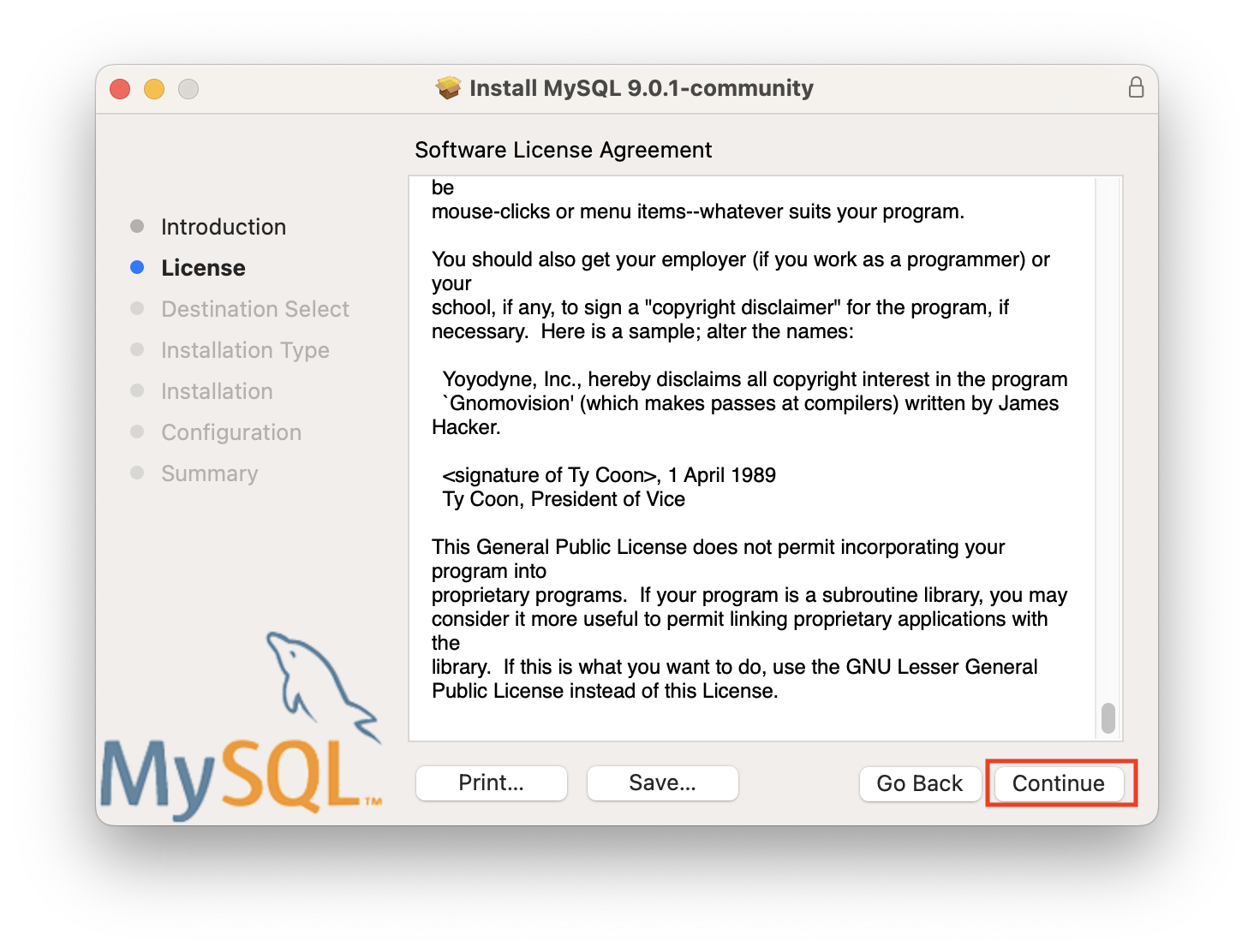Click the 'Install MySQL 9.0.1-community' window title

pos(642,88)
